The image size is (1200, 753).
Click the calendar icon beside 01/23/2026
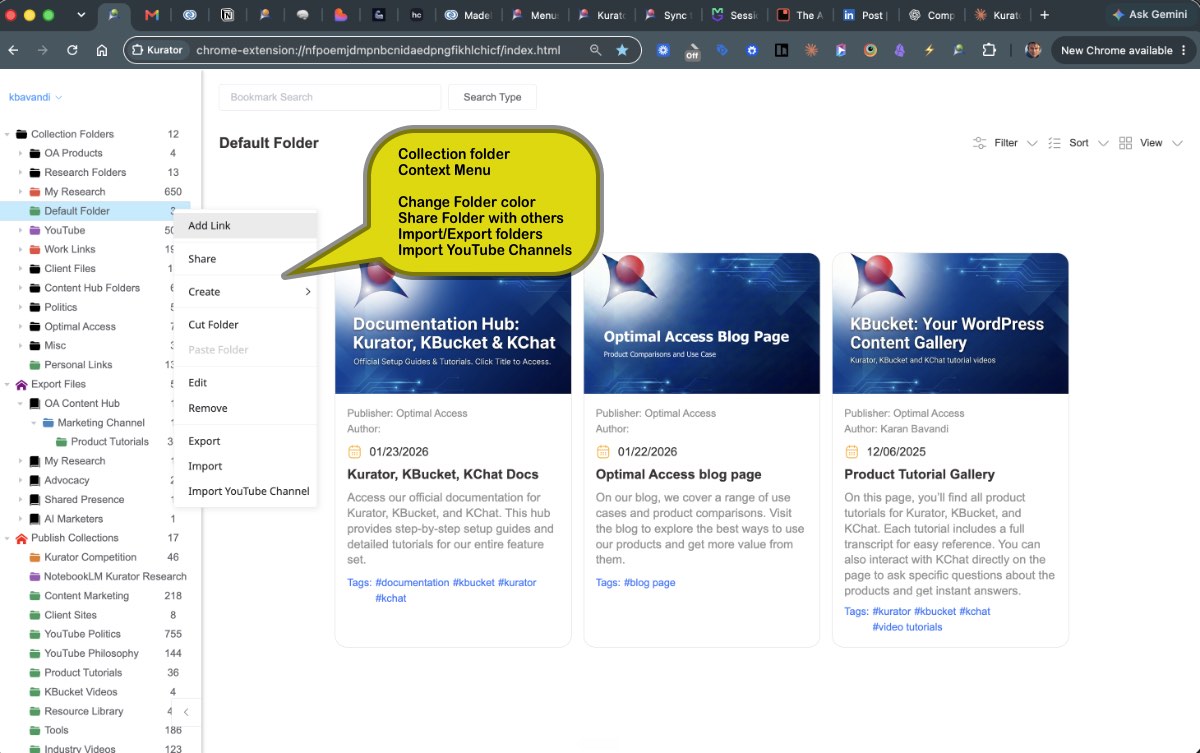(x=354, y=451)
